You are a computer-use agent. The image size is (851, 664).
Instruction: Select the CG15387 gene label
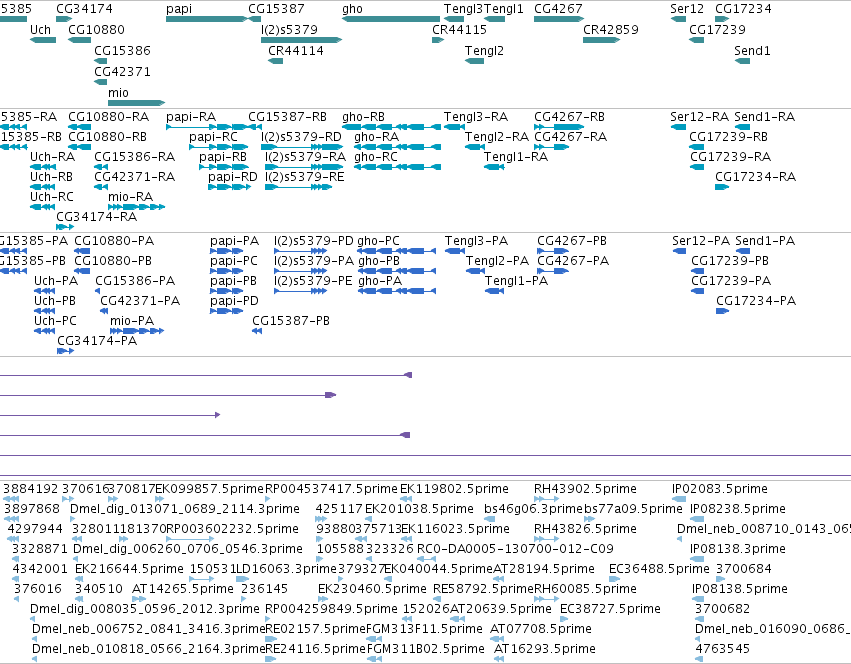[276, 9]
